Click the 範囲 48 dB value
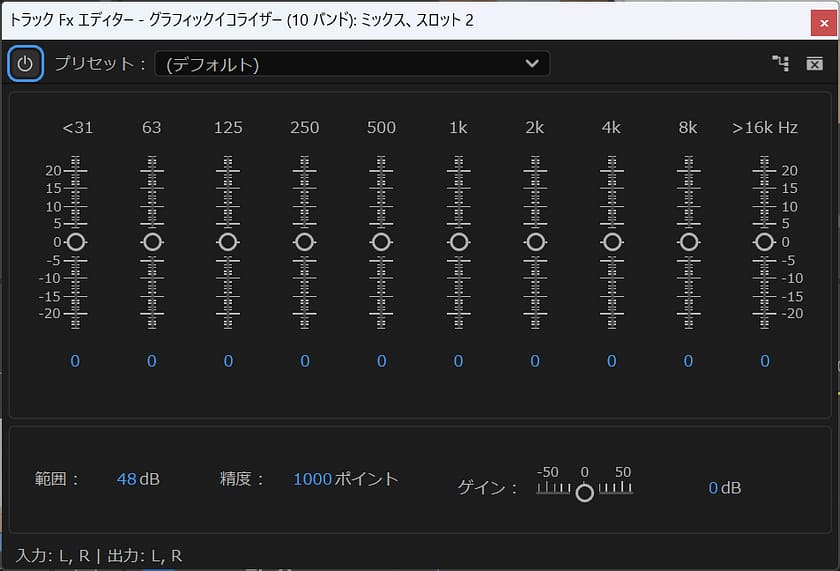This screenshot has width=840, height=571. point(126,479)
